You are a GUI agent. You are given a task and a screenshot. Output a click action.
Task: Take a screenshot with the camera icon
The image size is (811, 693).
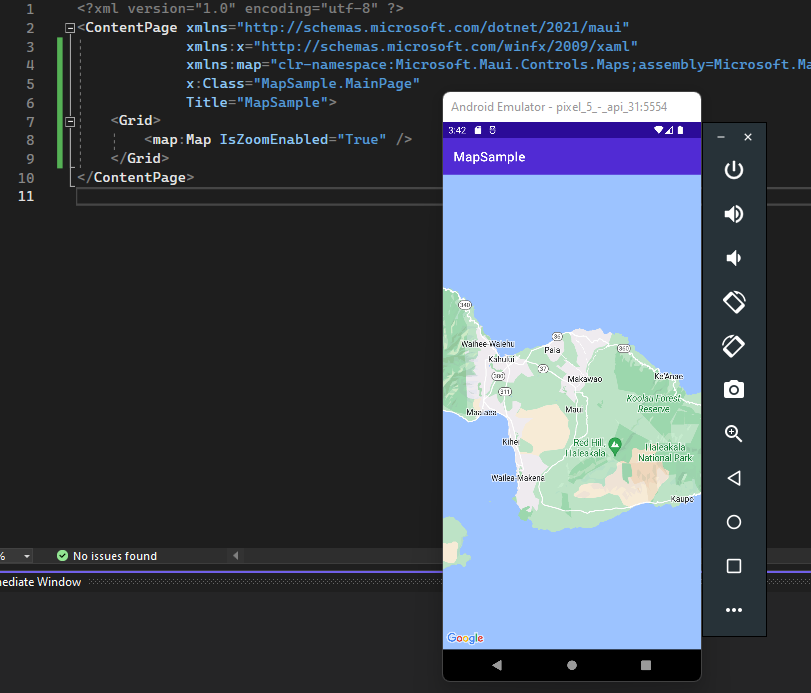point(733,389)
